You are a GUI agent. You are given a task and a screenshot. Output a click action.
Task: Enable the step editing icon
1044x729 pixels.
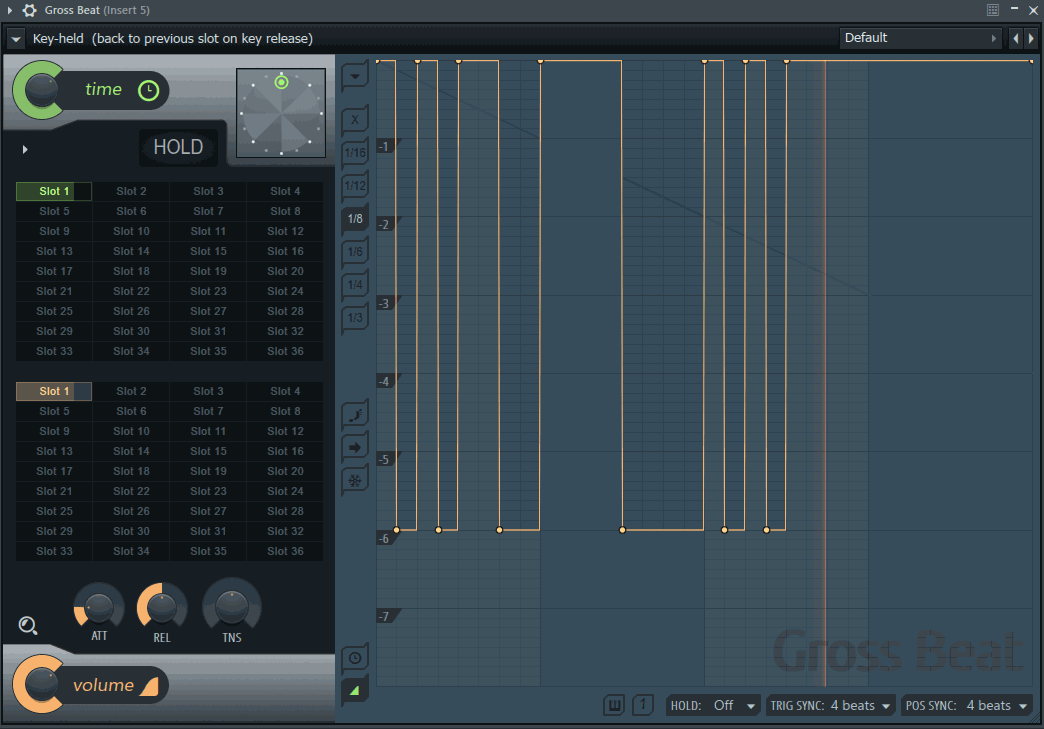tap(355, 415)
